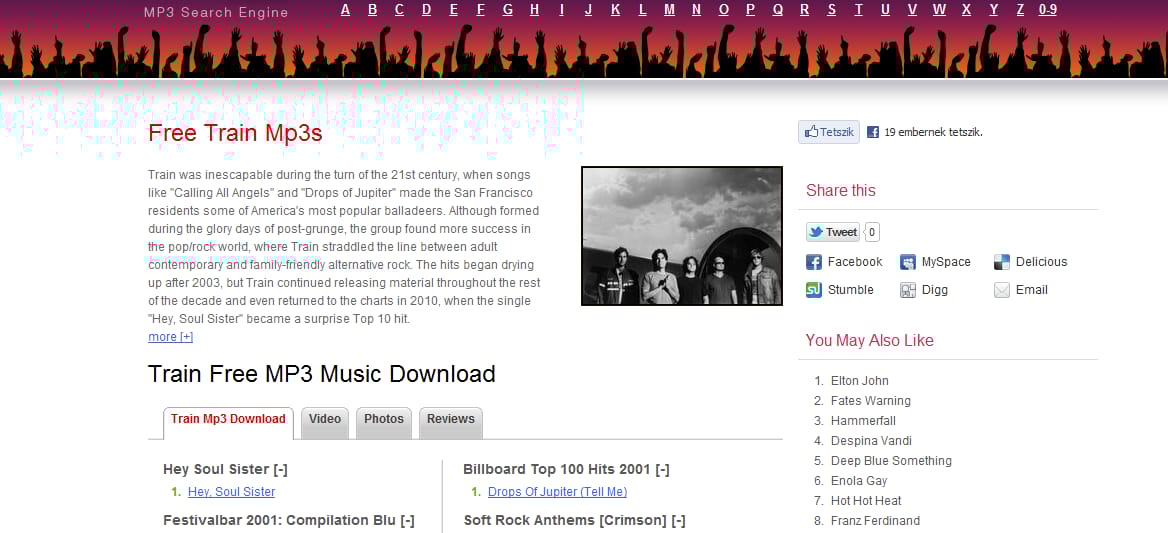The height and width of the screenshot is (533, 1168).
Task: Click the Digg share icon
Action: (907, 290)
